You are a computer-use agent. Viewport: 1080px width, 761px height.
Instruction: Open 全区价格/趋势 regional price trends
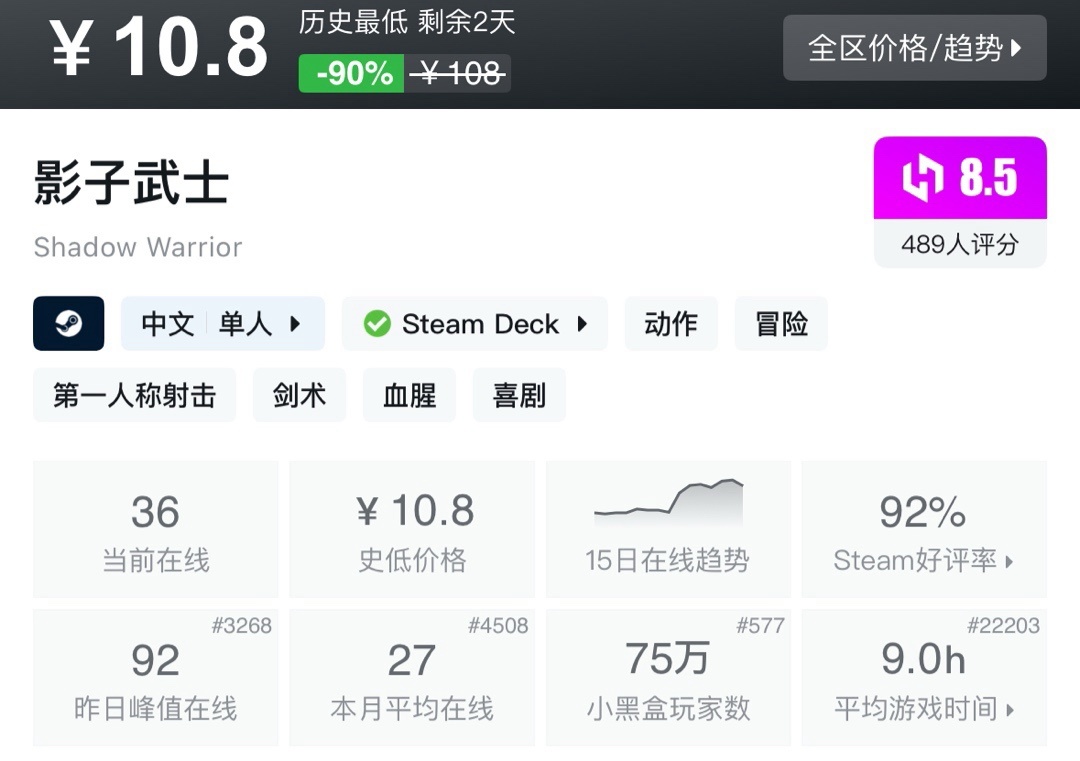pyautogui.click(x=914, y=48)
